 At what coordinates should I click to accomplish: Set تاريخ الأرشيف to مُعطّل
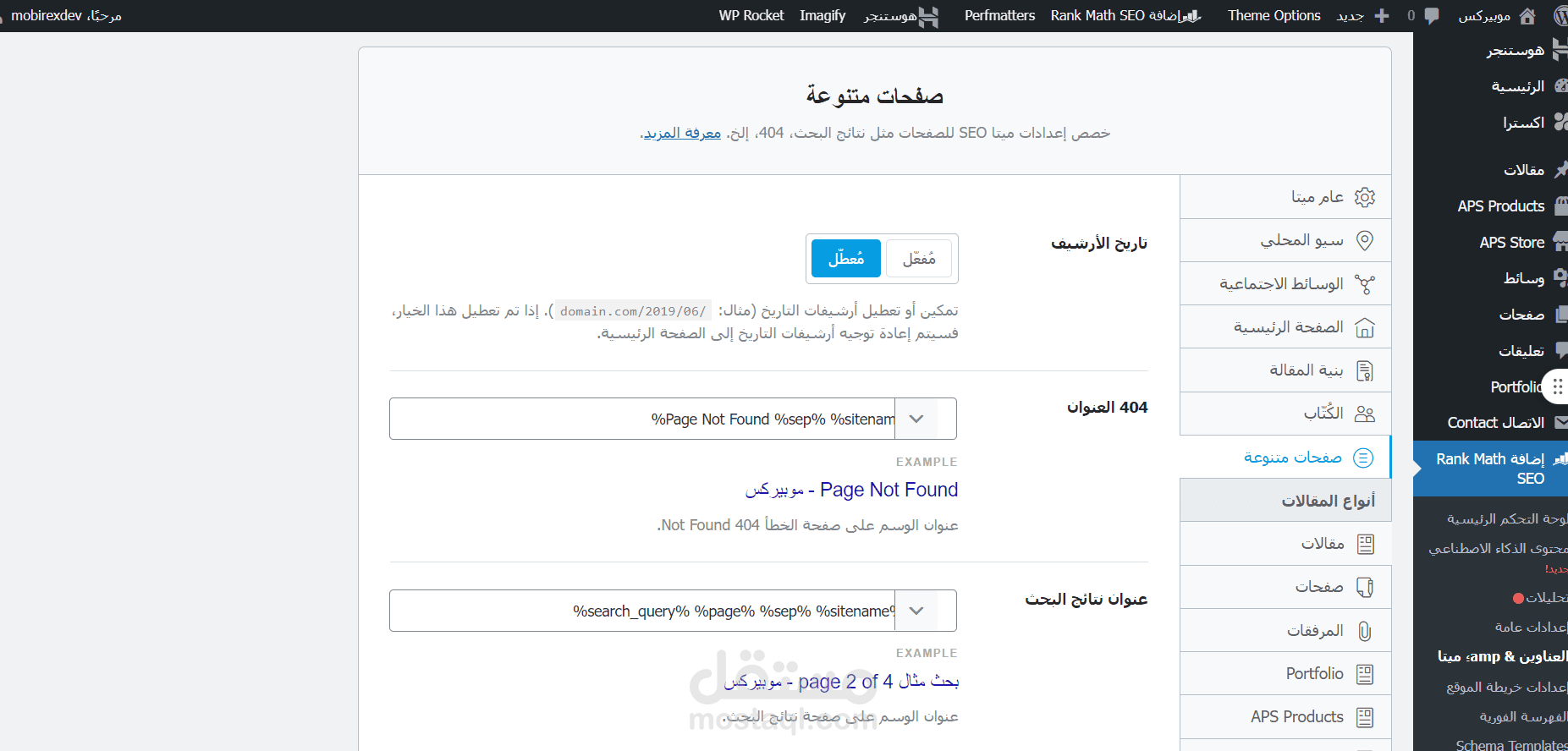846,259
